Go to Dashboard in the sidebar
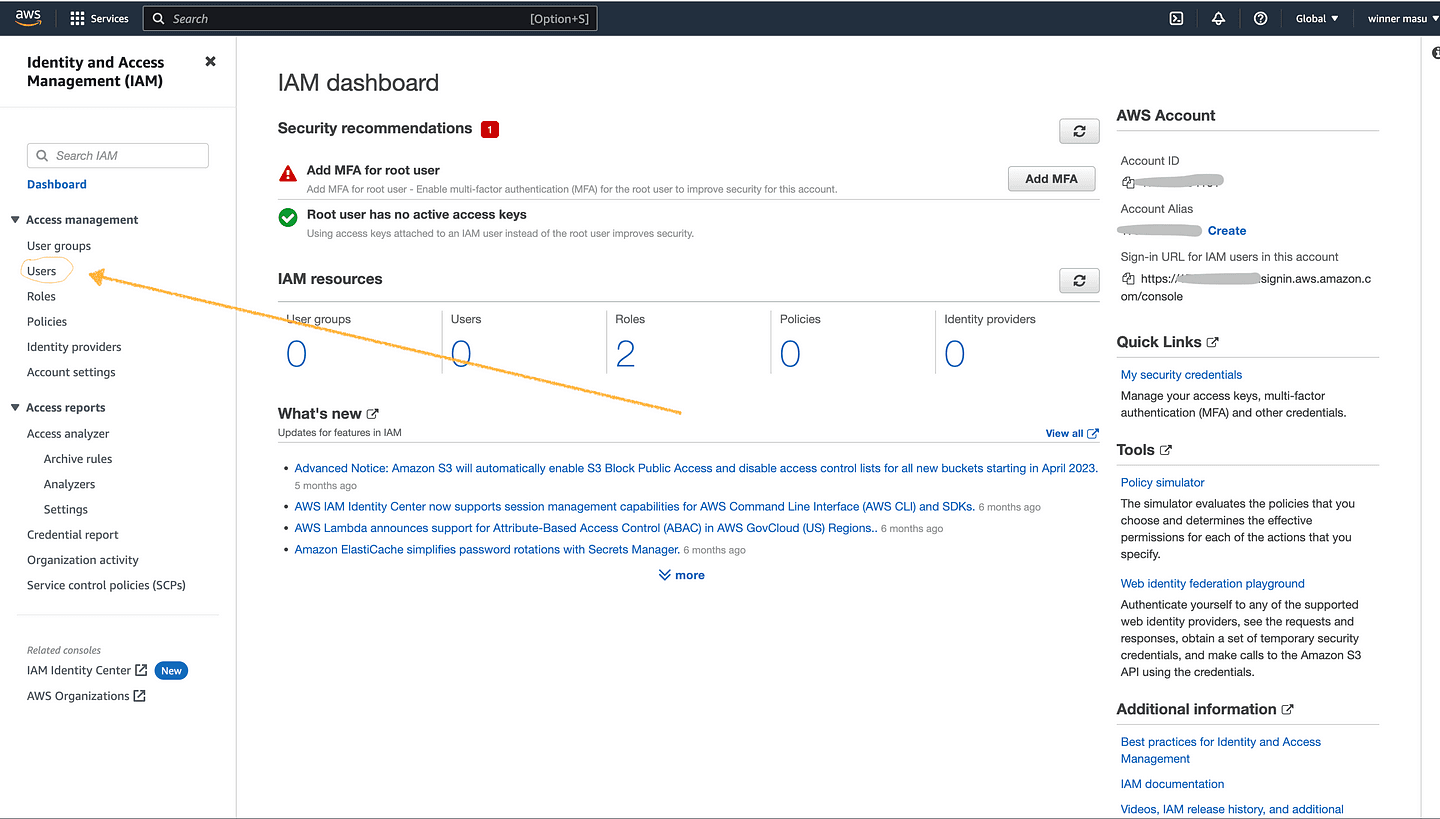The height and width of the screenshot is (819, 1440). [x=57, y=184]
